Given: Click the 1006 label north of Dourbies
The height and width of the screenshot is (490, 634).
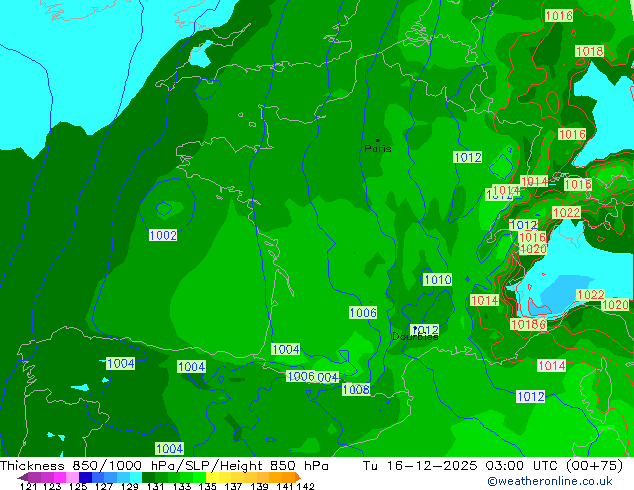Looking at the screenshot, I should coord(363,313).
